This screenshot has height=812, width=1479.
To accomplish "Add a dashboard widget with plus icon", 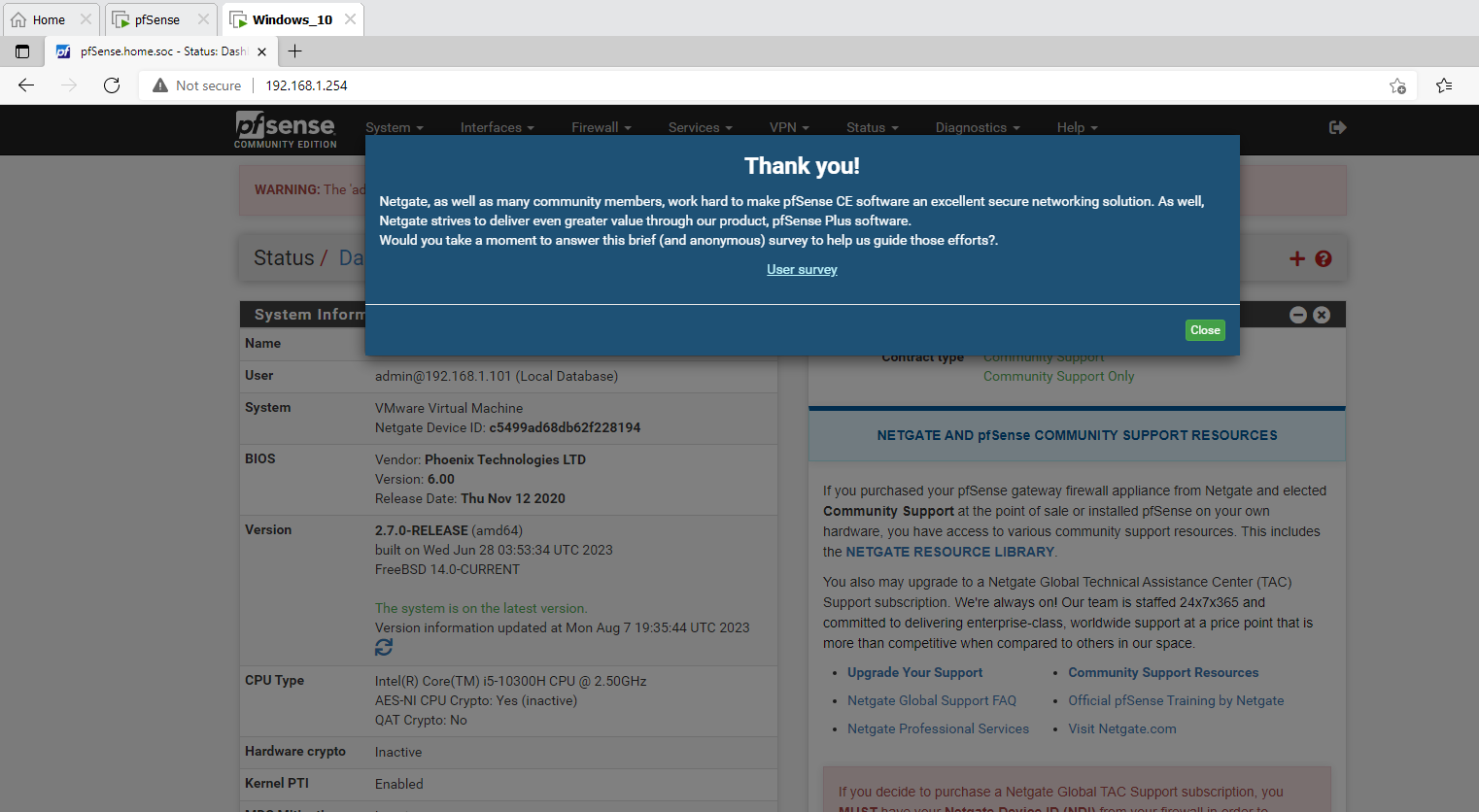I will [x=1296, y=258].
